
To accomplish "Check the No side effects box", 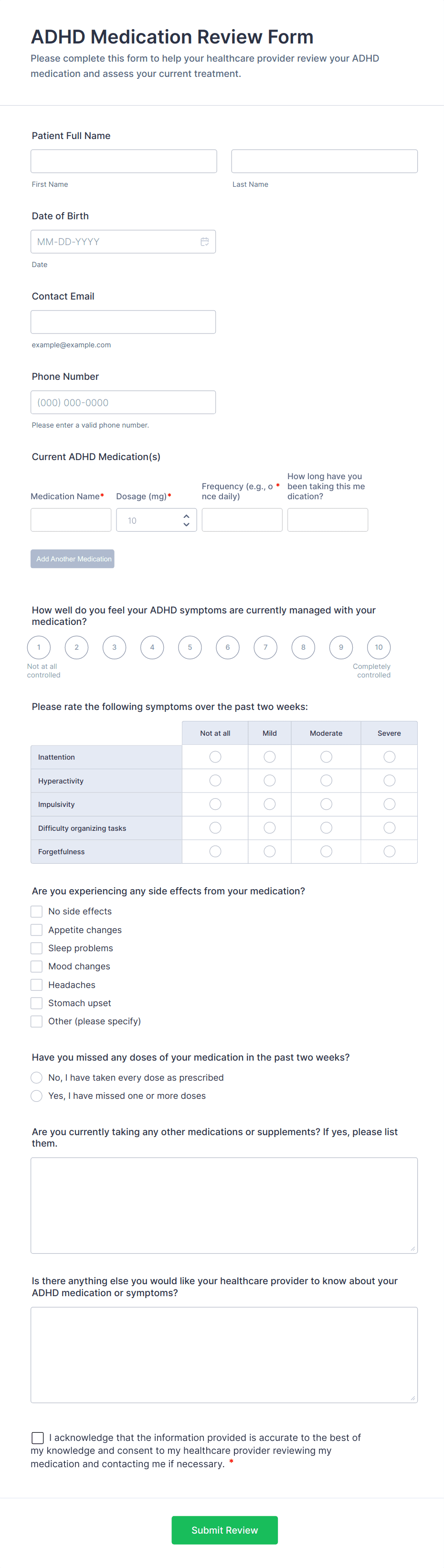I will pyautogui.click(x=36, y=911).
